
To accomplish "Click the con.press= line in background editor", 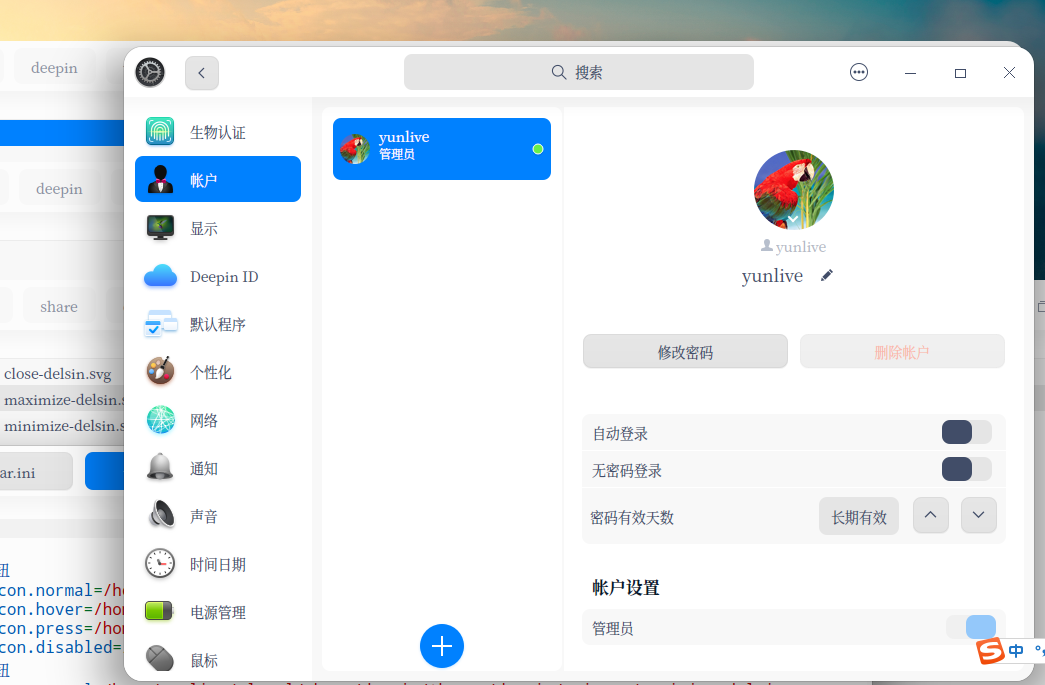I will (62, 628).
